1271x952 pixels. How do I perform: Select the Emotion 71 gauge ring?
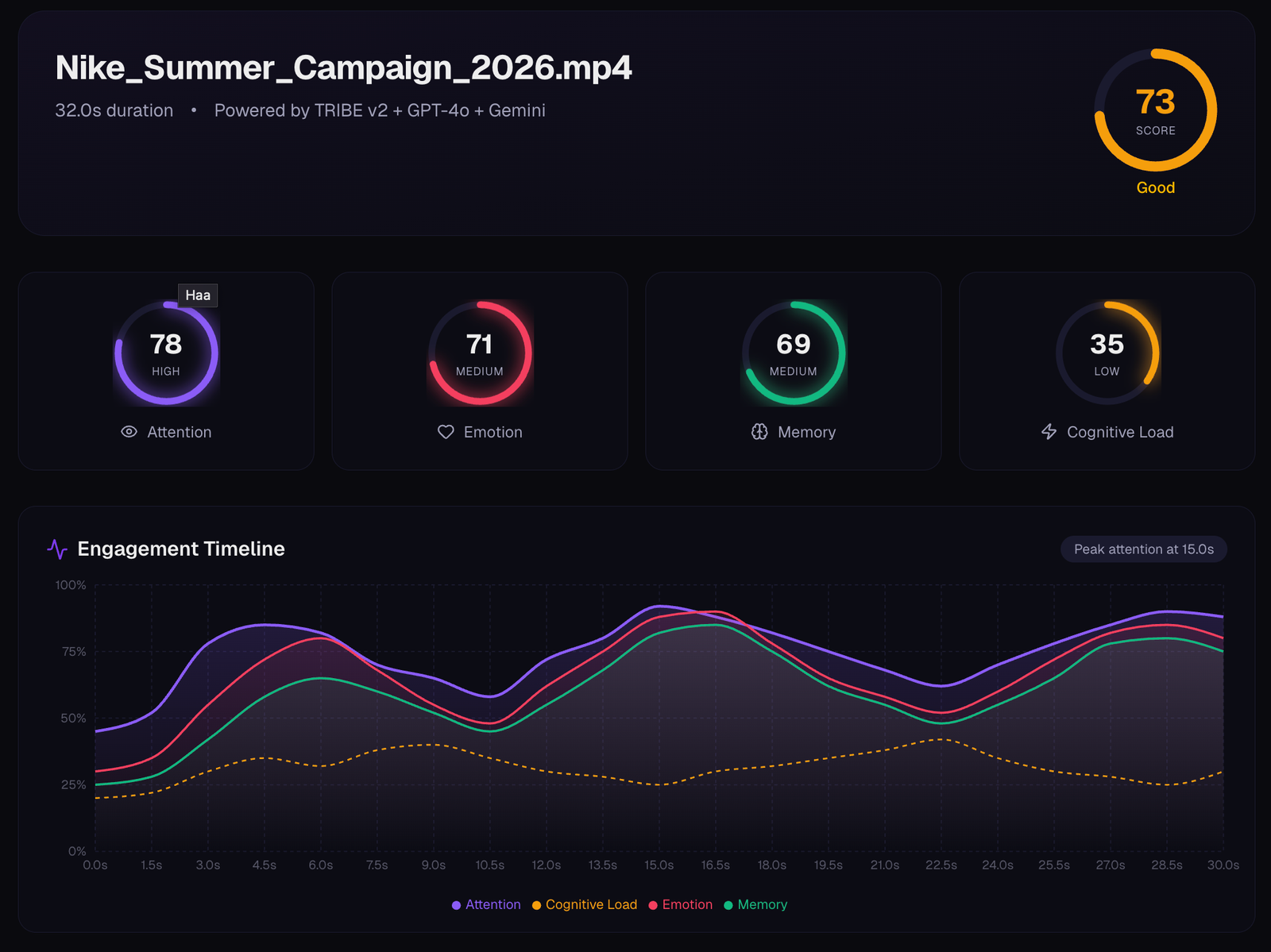click(480, 353)
